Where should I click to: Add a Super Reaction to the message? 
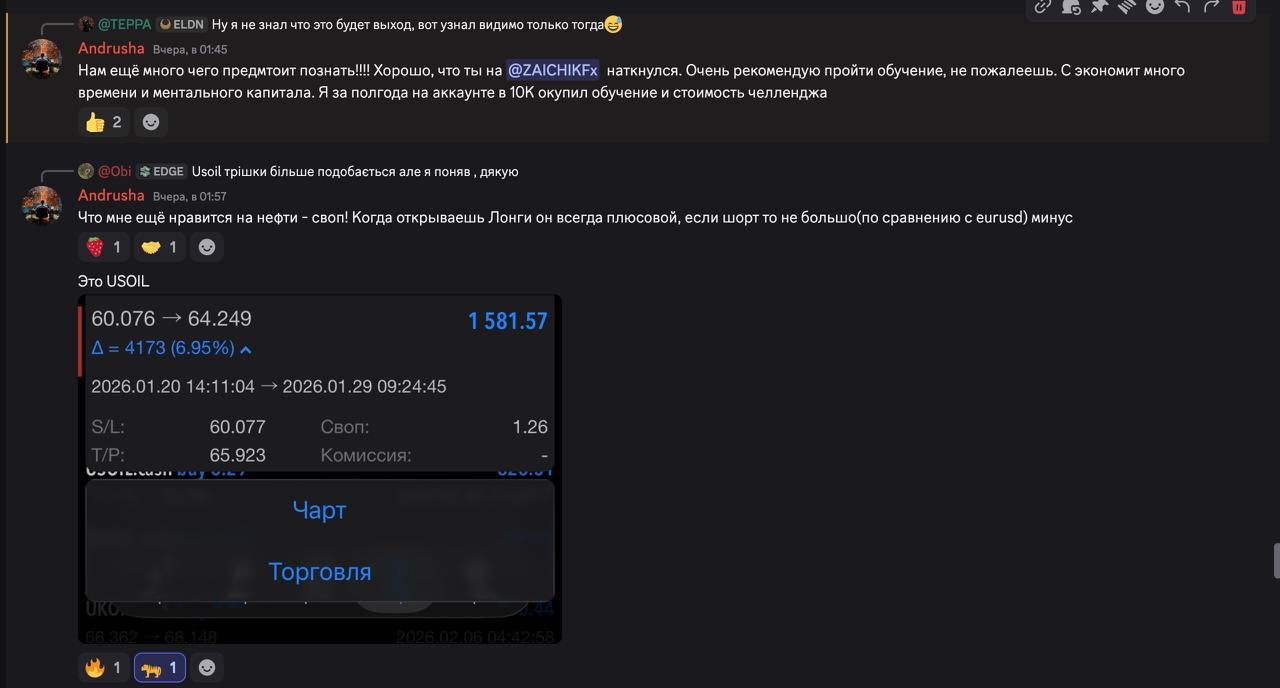coord(1127,8)
